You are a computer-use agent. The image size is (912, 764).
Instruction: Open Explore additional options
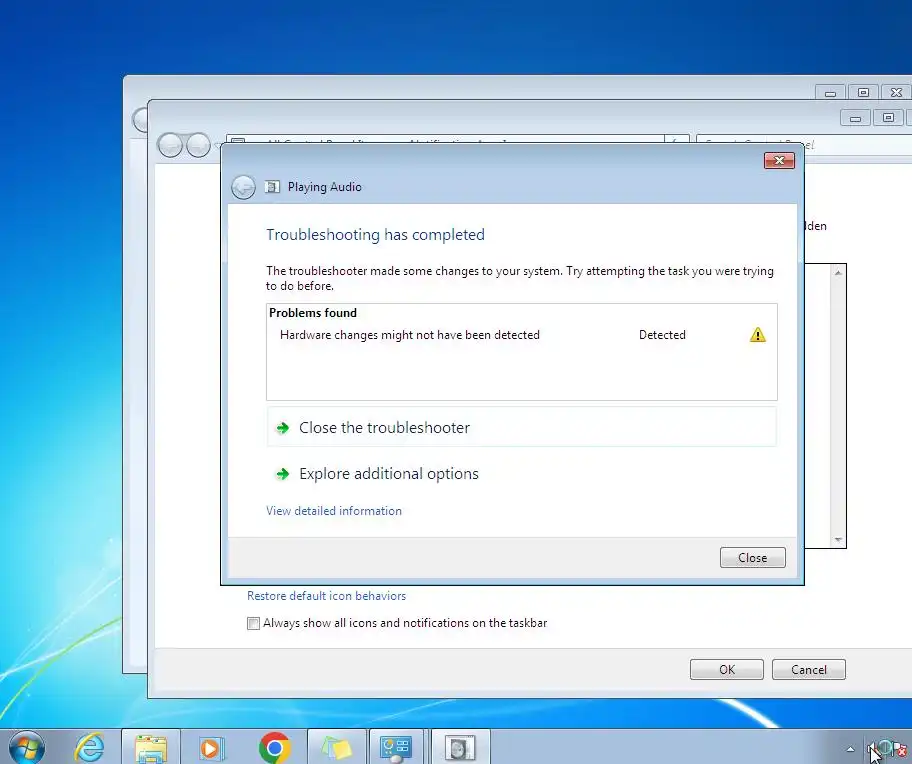coord(522,474)
